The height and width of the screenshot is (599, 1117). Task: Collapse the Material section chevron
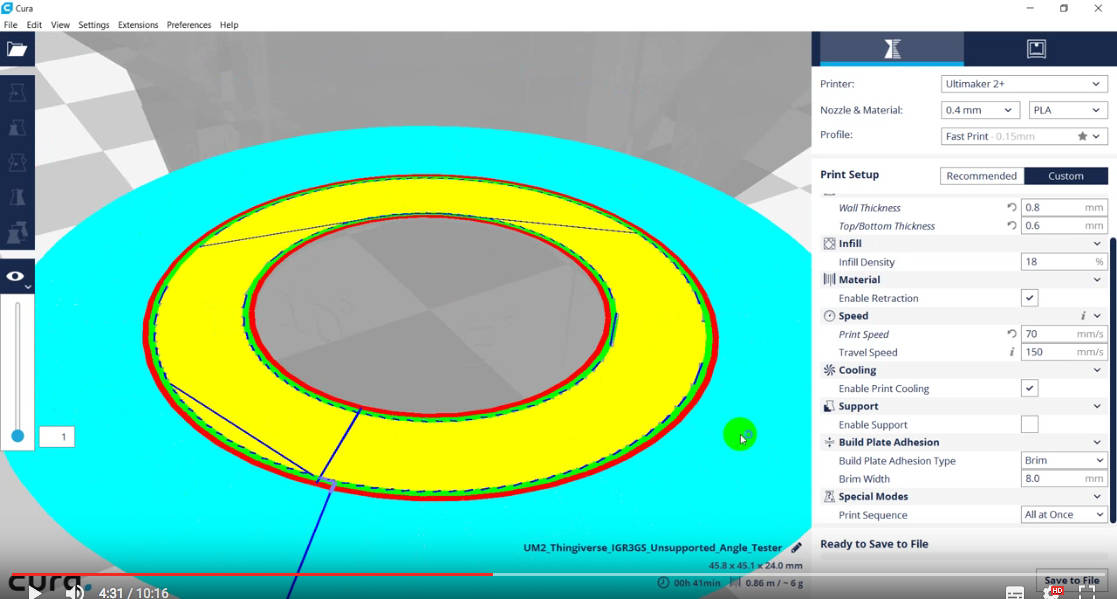tap(1097, 279)
